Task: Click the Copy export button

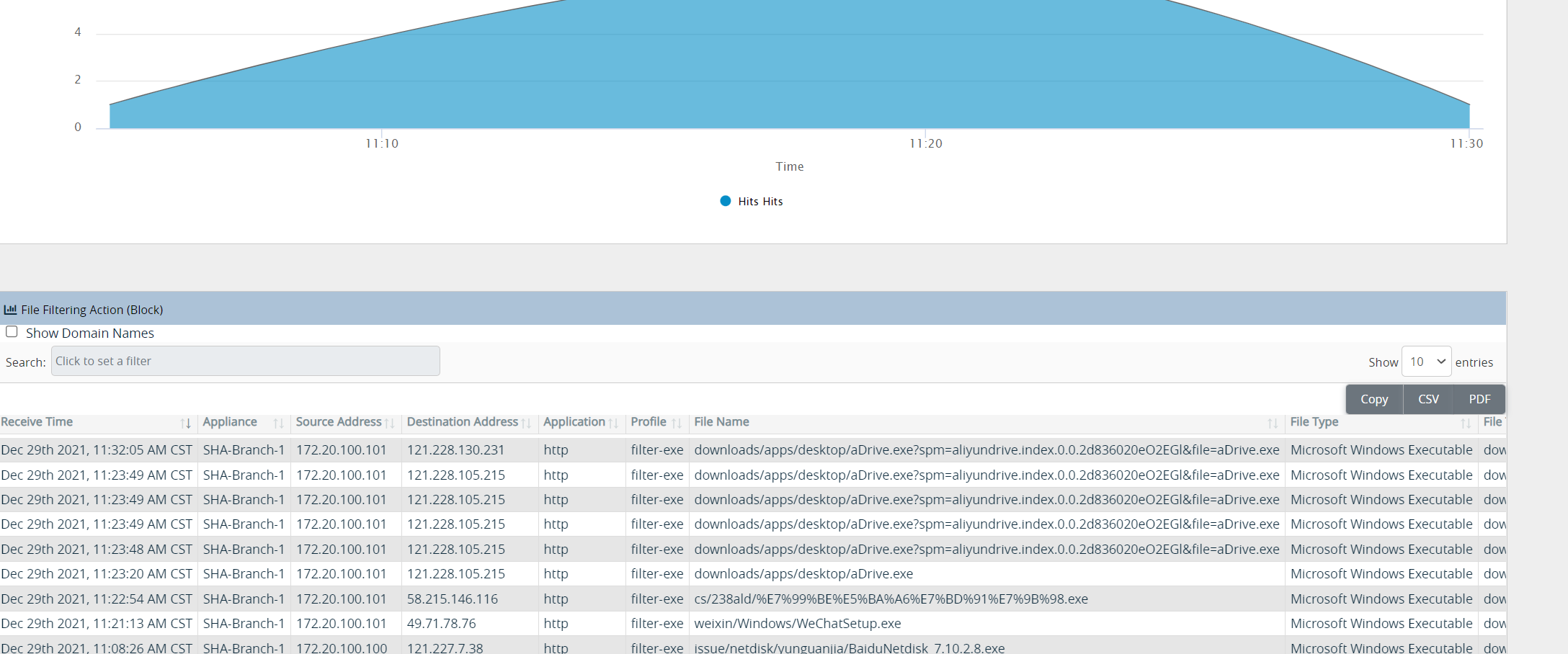Action: [1373, 399]
